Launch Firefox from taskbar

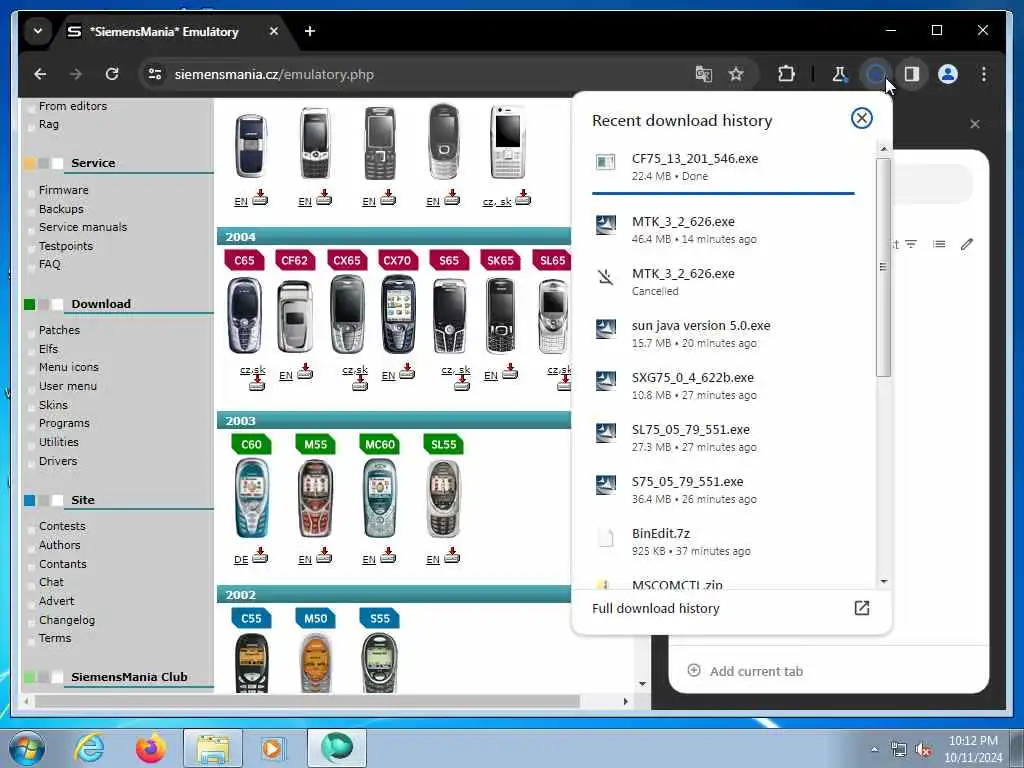[x=151, y=748]
